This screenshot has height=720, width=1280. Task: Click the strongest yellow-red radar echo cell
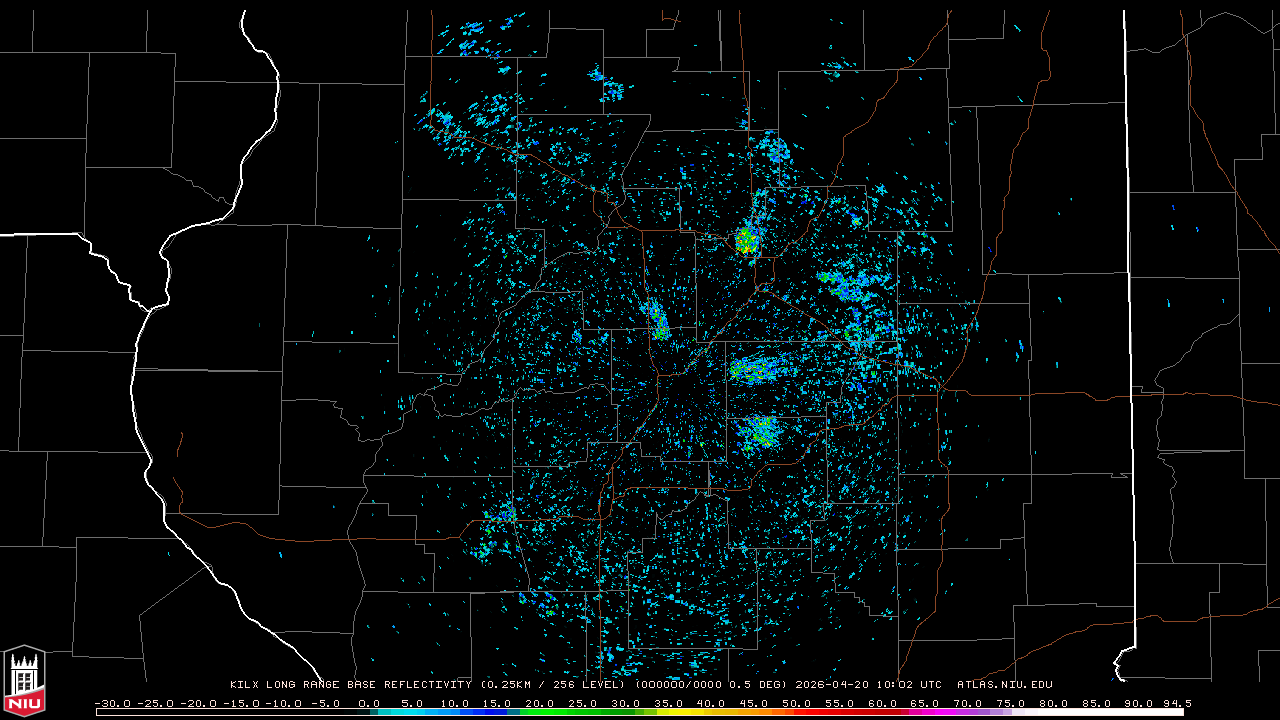coord(746,240)
